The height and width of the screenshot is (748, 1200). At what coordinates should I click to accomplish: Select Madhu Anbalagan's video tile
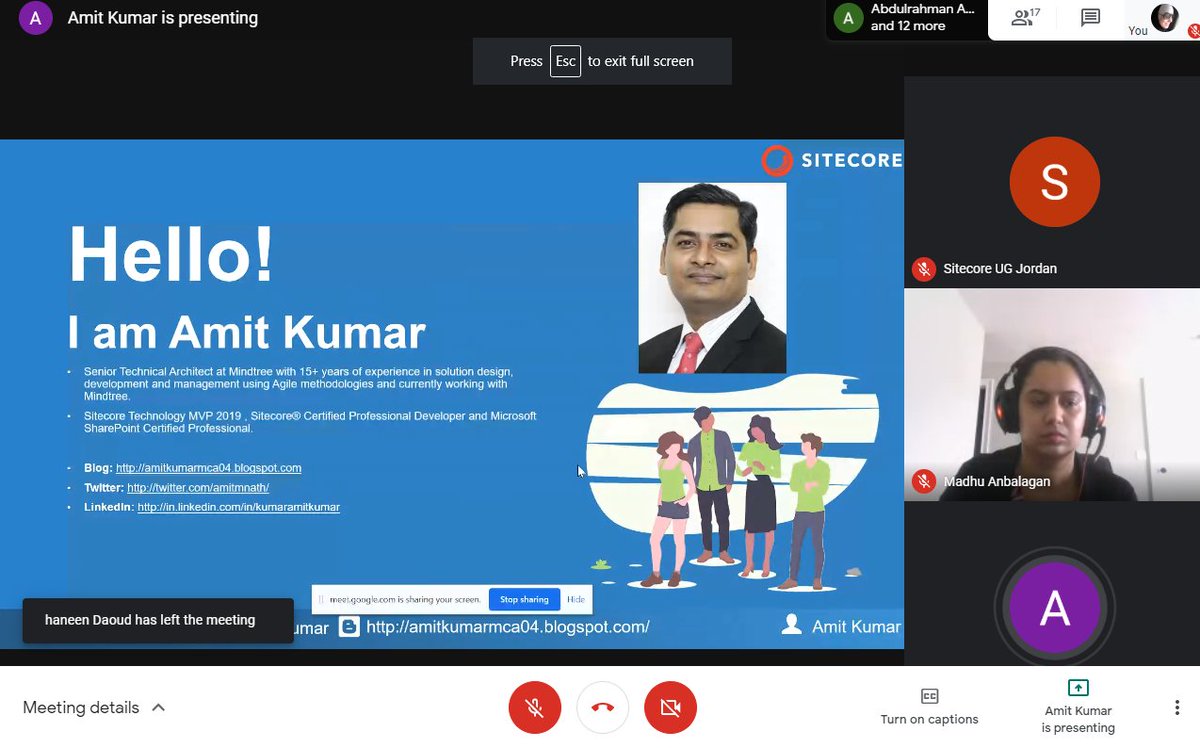pyautogui.click(x=1052, y=395)
